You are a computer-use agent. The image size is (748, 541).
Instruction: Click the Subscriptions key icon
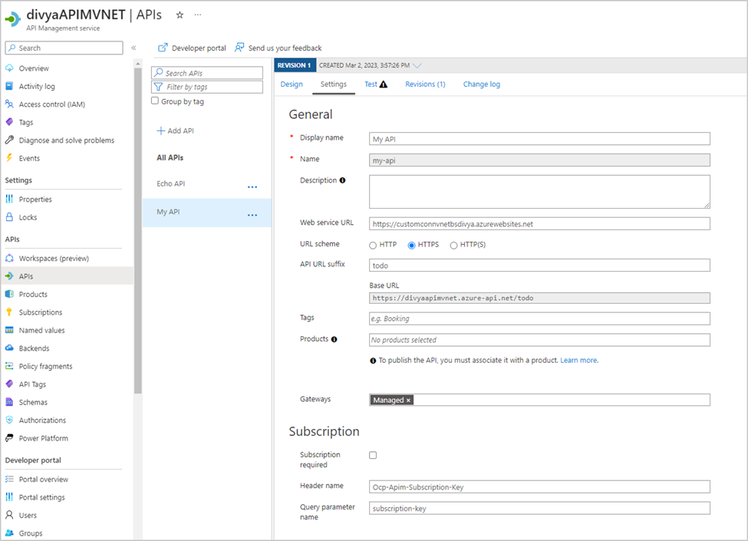(x=10, y=312)
